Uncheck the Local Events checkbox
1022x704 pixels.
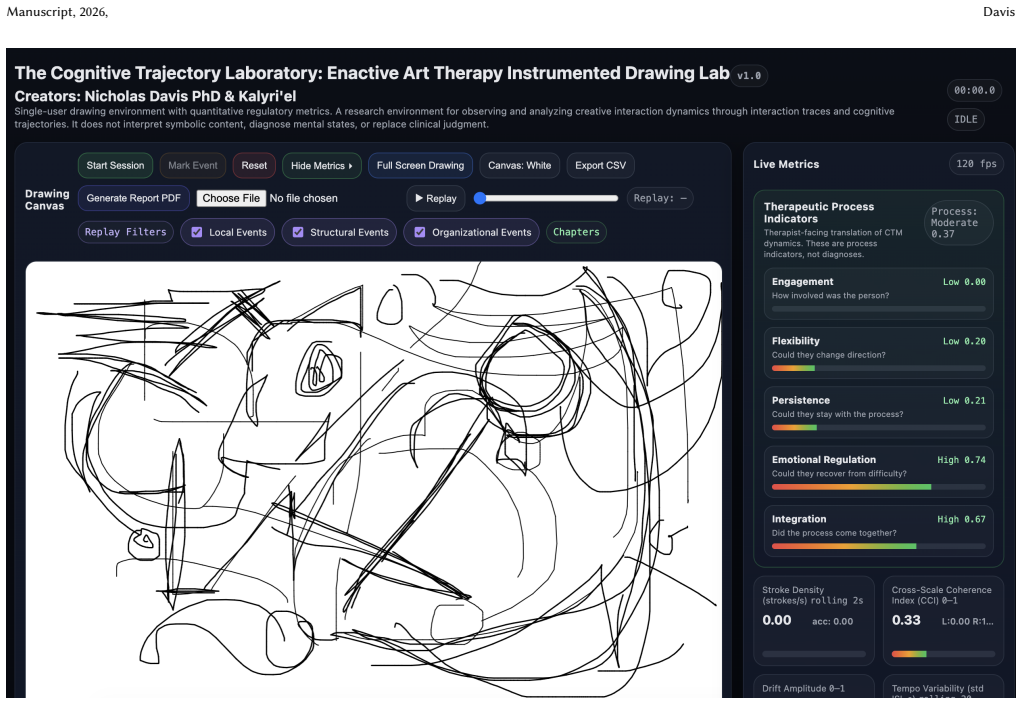(197, 232)
